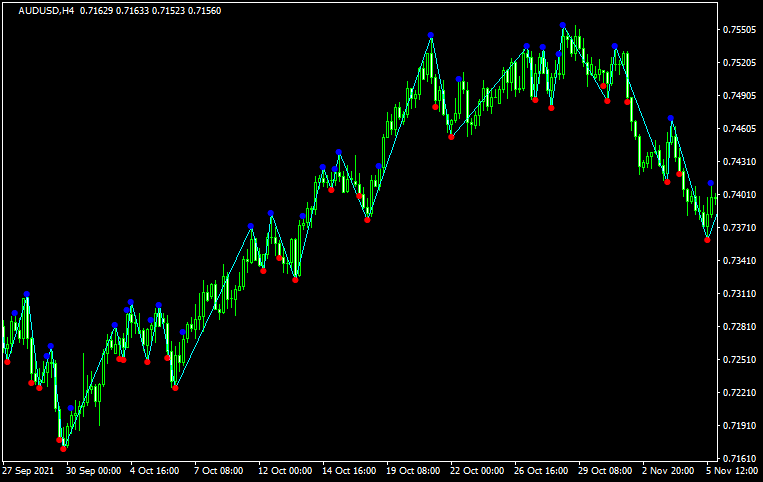This screenshot has height=482, width=763.
Task: Click the rightmost red swing-low dot
Action: (x=707, y=240)
